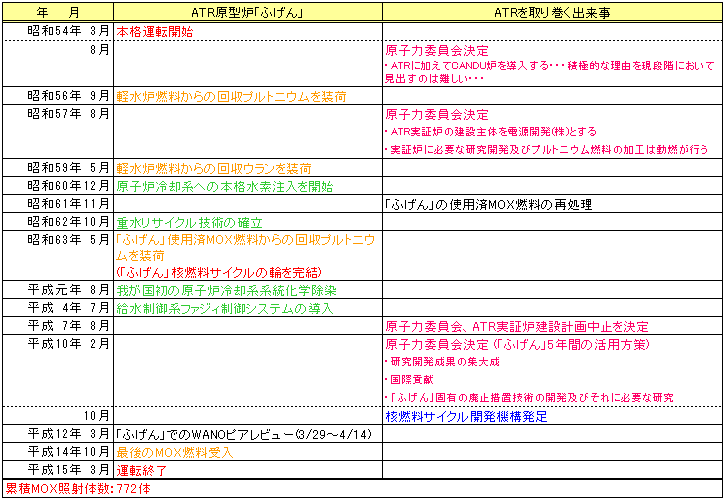The height and width of the screenshot is (498, 723).
Task: Click the green text '重水リサイクル技術の確立'
Action: (190, 223)
